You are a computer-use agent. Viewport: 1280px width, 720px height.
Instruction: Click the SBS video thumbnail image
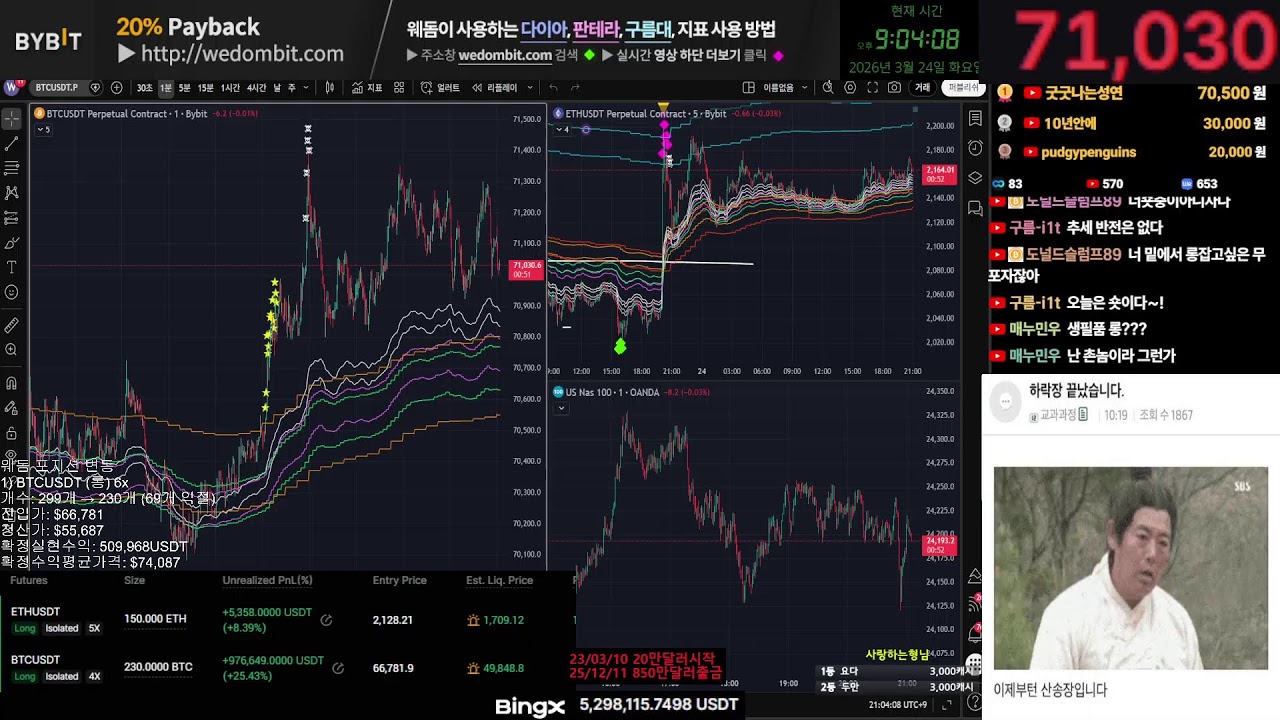point(1130,568)
